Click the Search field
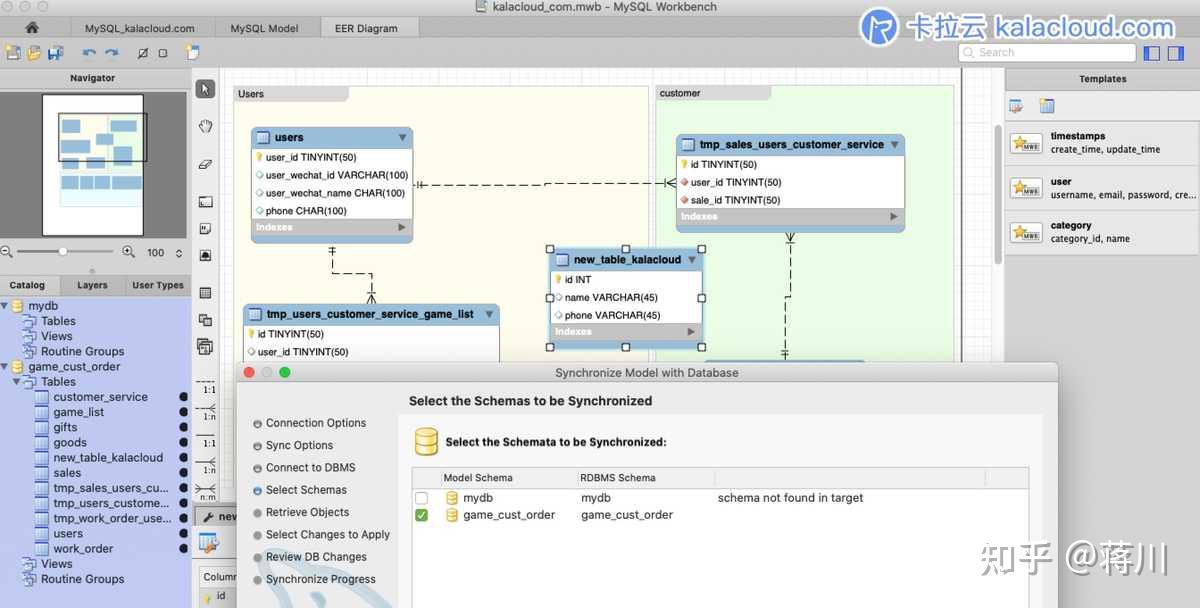 pos(1046,52)
